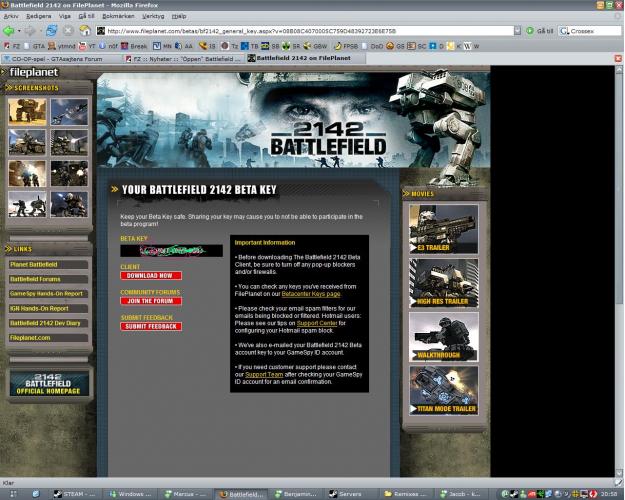Open the Battlefield 2142 Dev Diary link

[x=48, y=323]
